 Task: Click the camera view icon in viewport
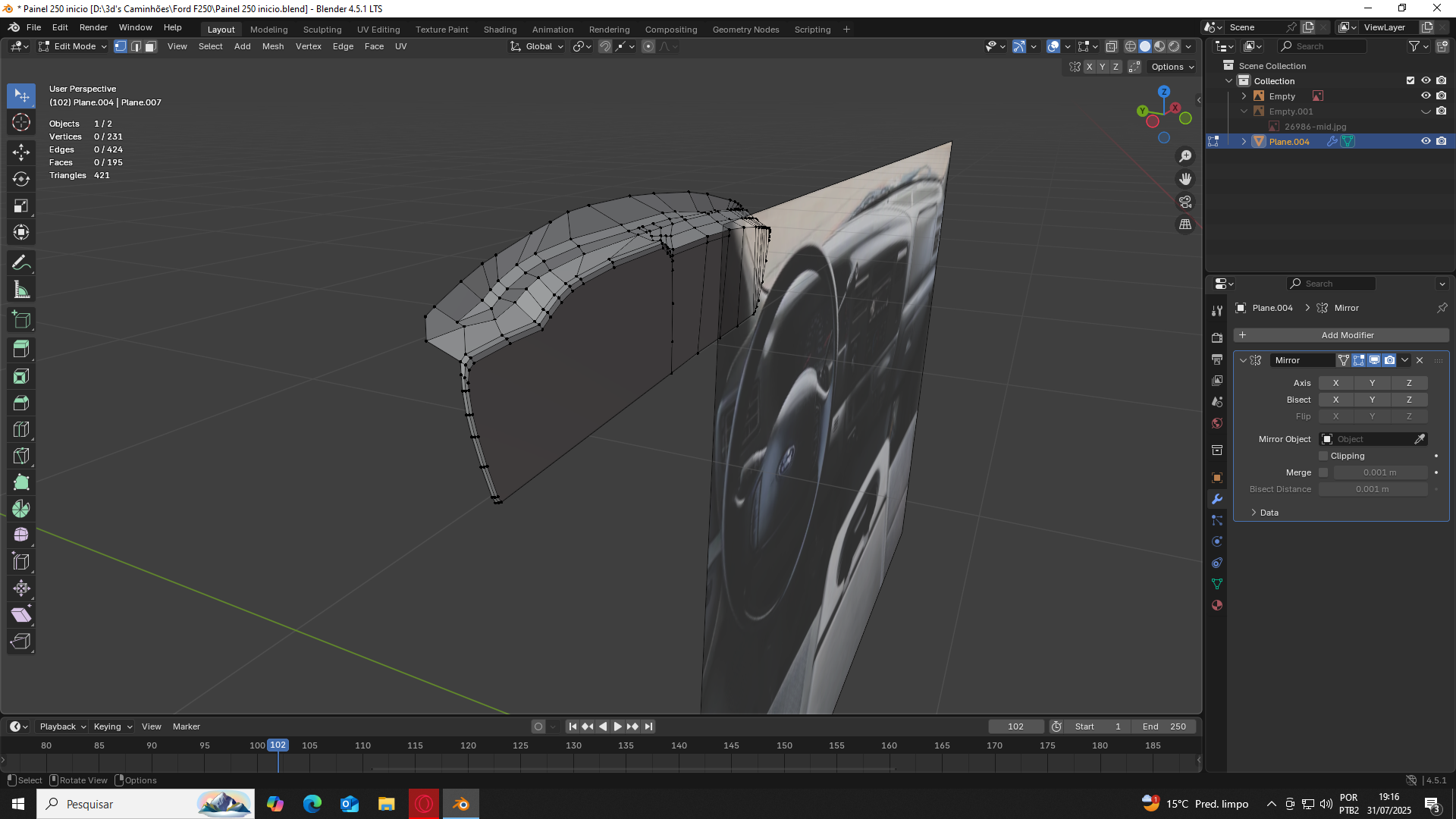tap(1185, 202)
